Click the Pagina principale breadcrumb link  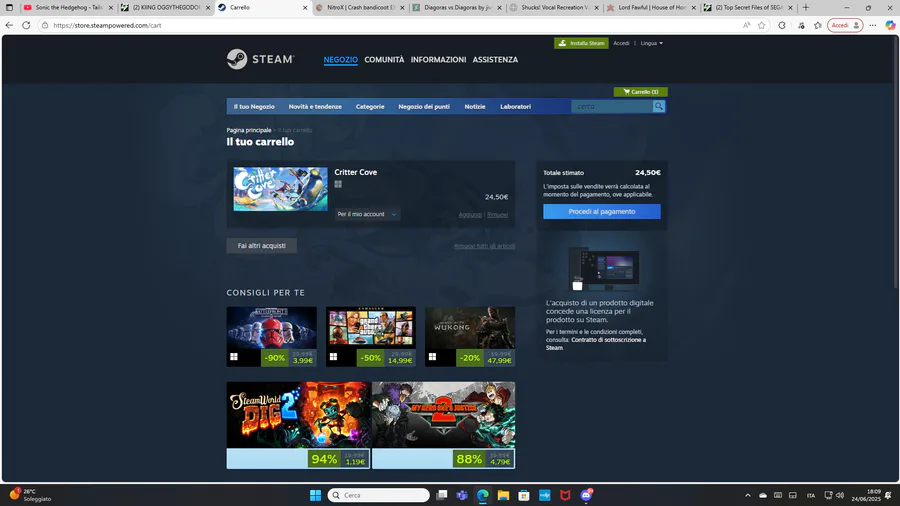click(x=249, y=130)
